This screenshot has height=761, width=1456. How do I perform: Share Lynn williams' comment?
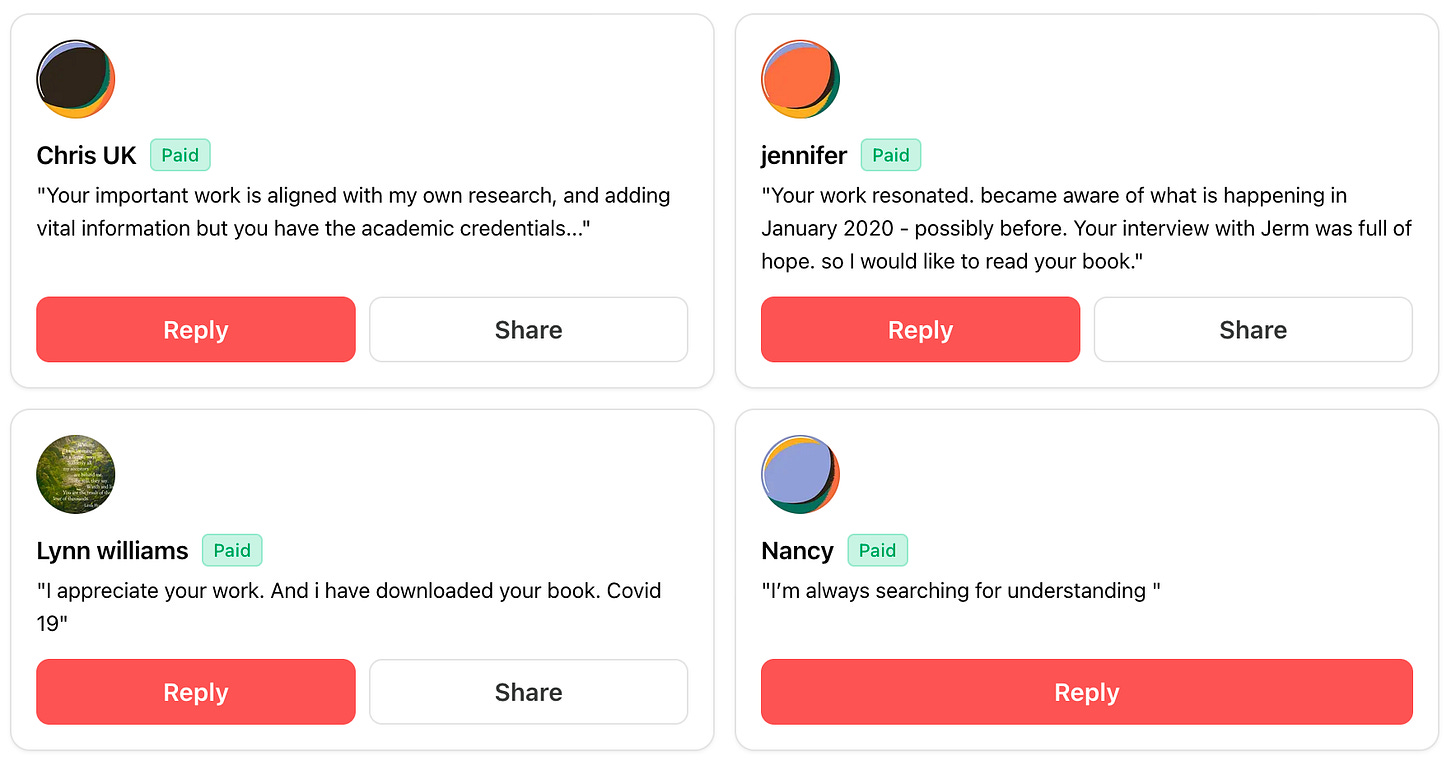click(x=528, y=692)
